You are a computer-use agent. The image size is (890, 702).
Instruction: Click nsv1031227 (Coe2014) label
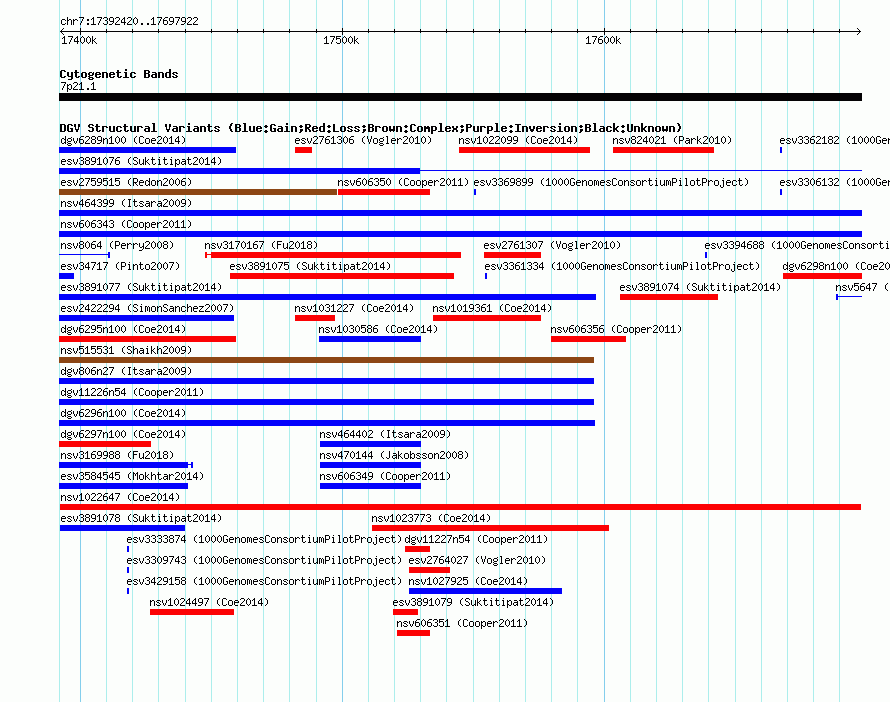tap(354, 308)
